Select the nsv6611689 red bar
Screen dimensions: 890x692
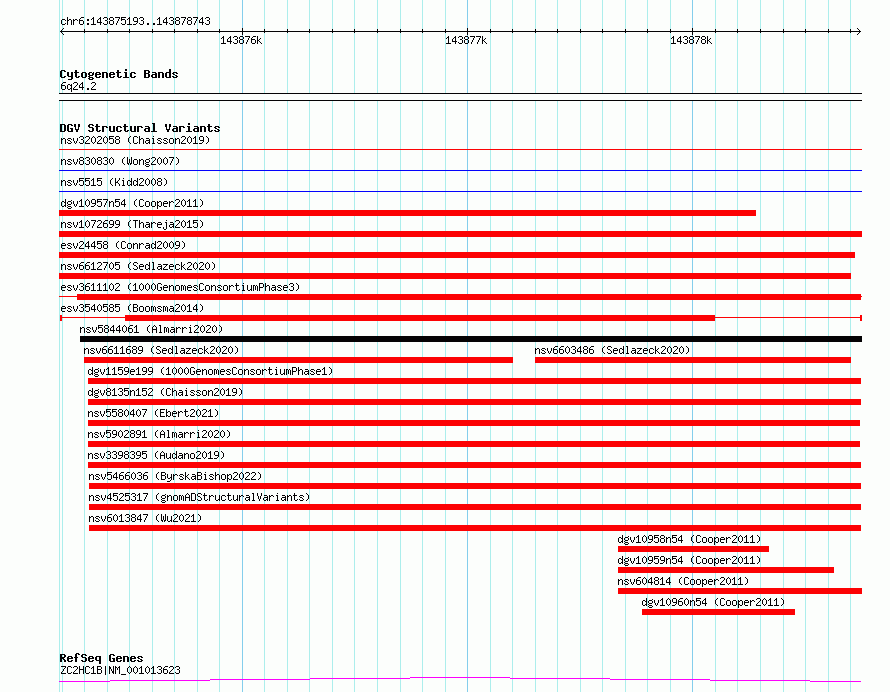(x=299, y=360)
